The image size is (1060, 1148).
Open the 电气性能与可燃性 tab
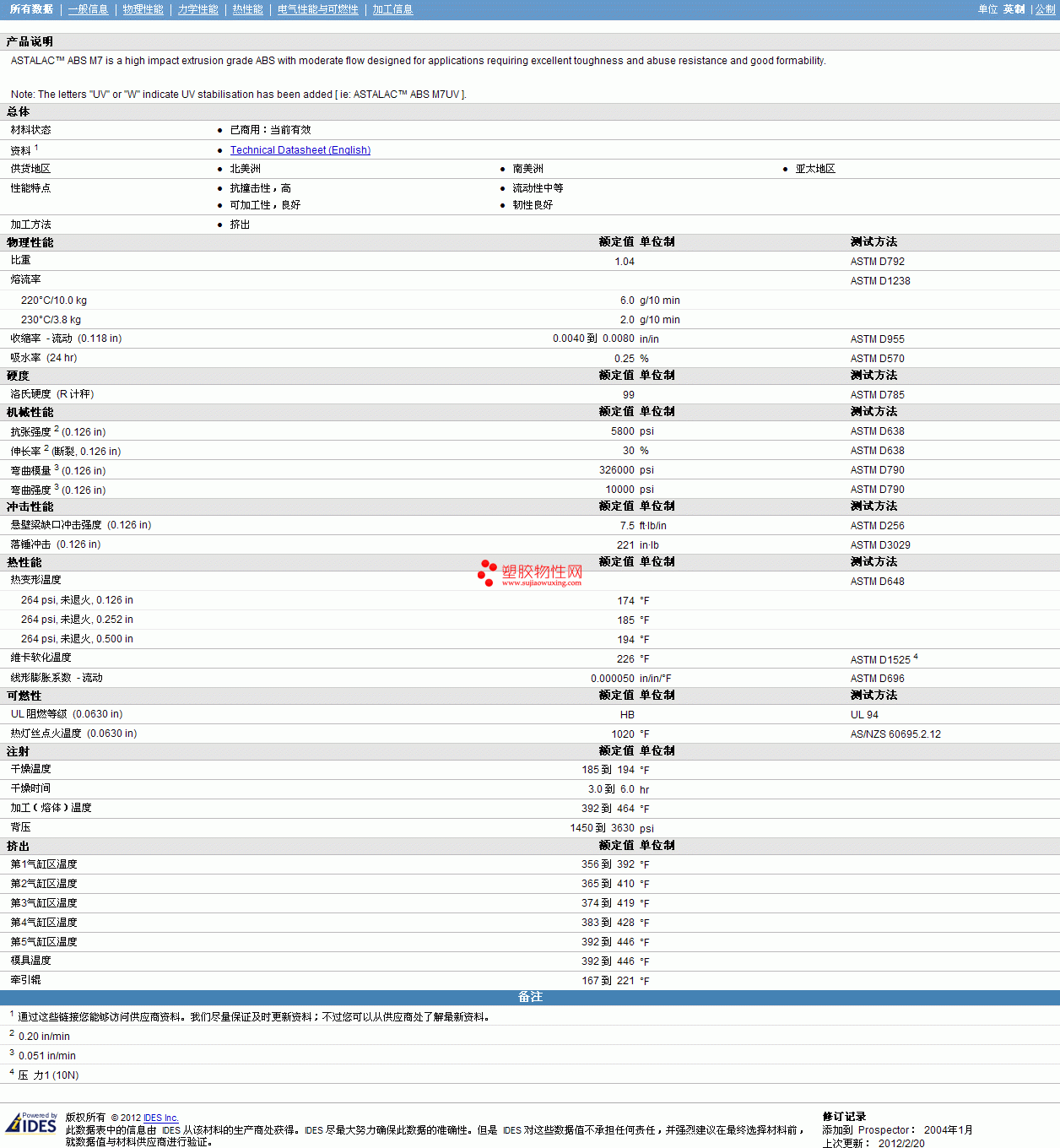[318, 9]
